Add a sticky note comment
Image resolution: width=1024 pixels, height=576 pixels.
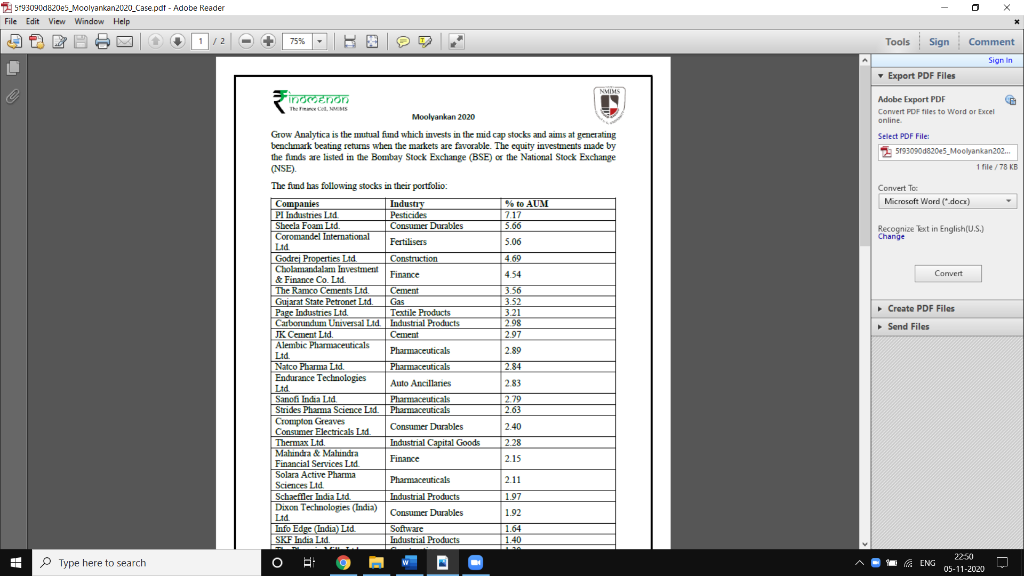pyautogui.click(x=402, y=41)
